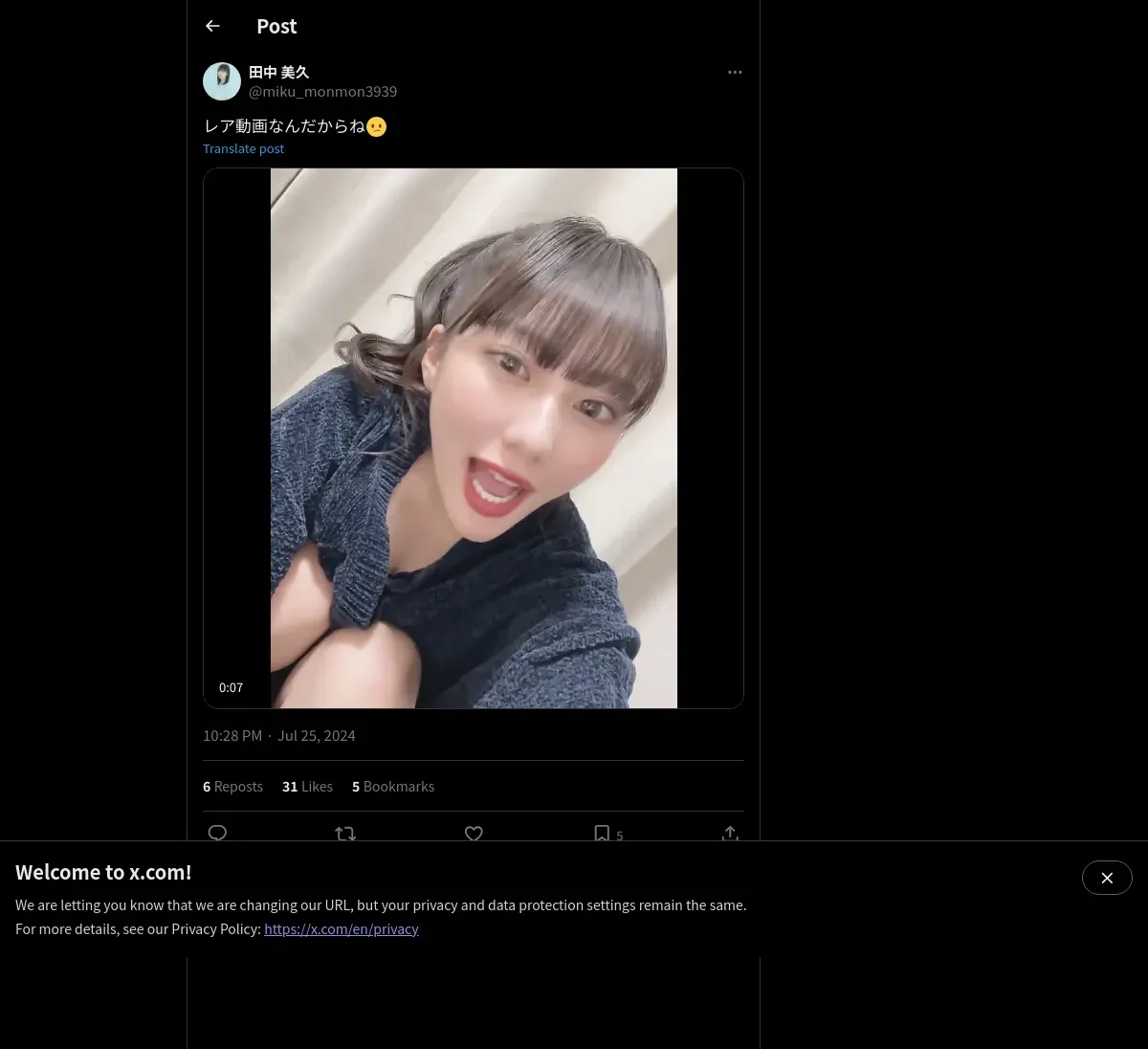The width and height of the screenshot is (1148, 1049).
Task: Like the post with heart icon
Action: tap(474, 834)
